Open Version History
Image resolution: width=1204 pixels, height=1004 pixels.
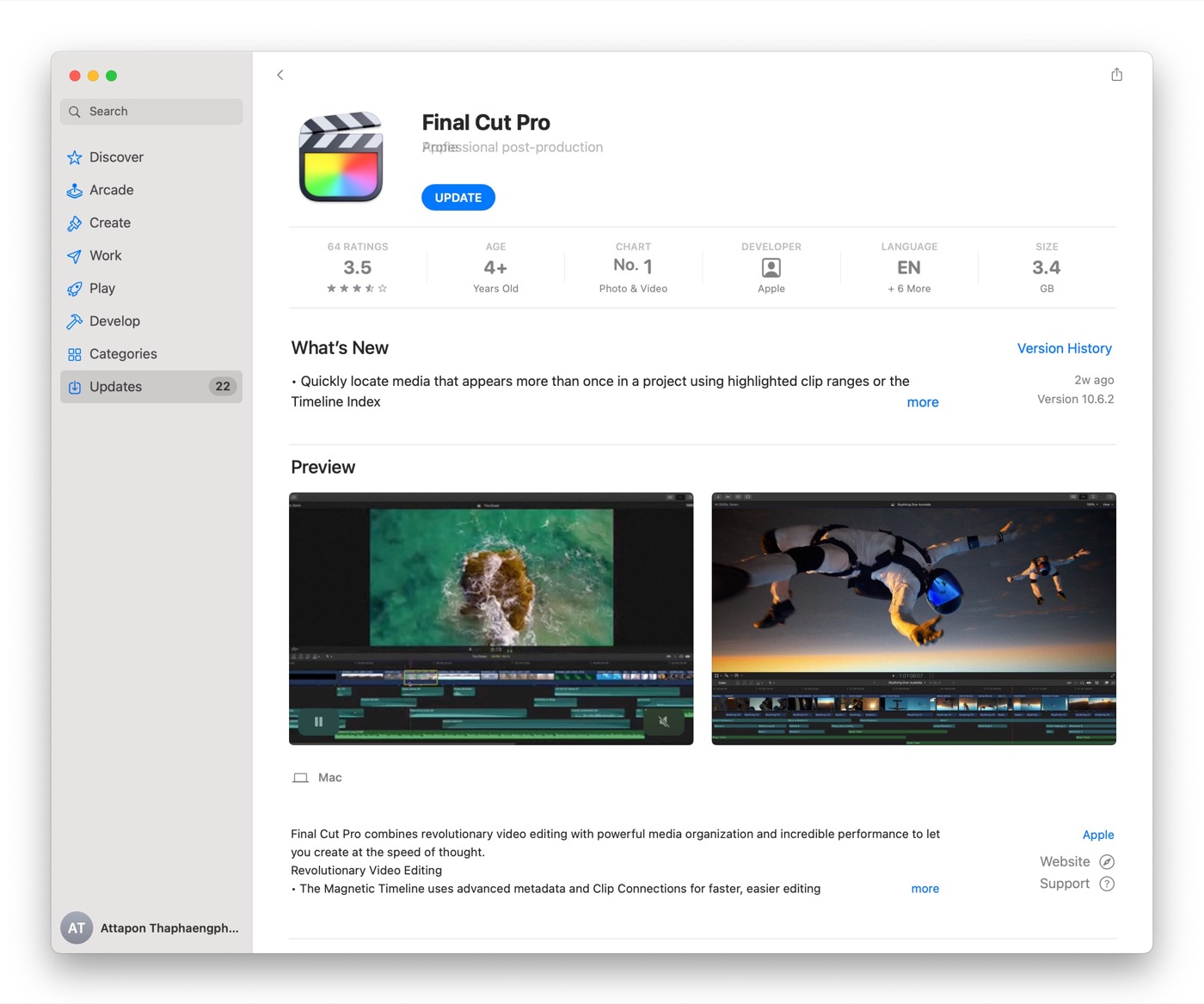coord(1065,348)
